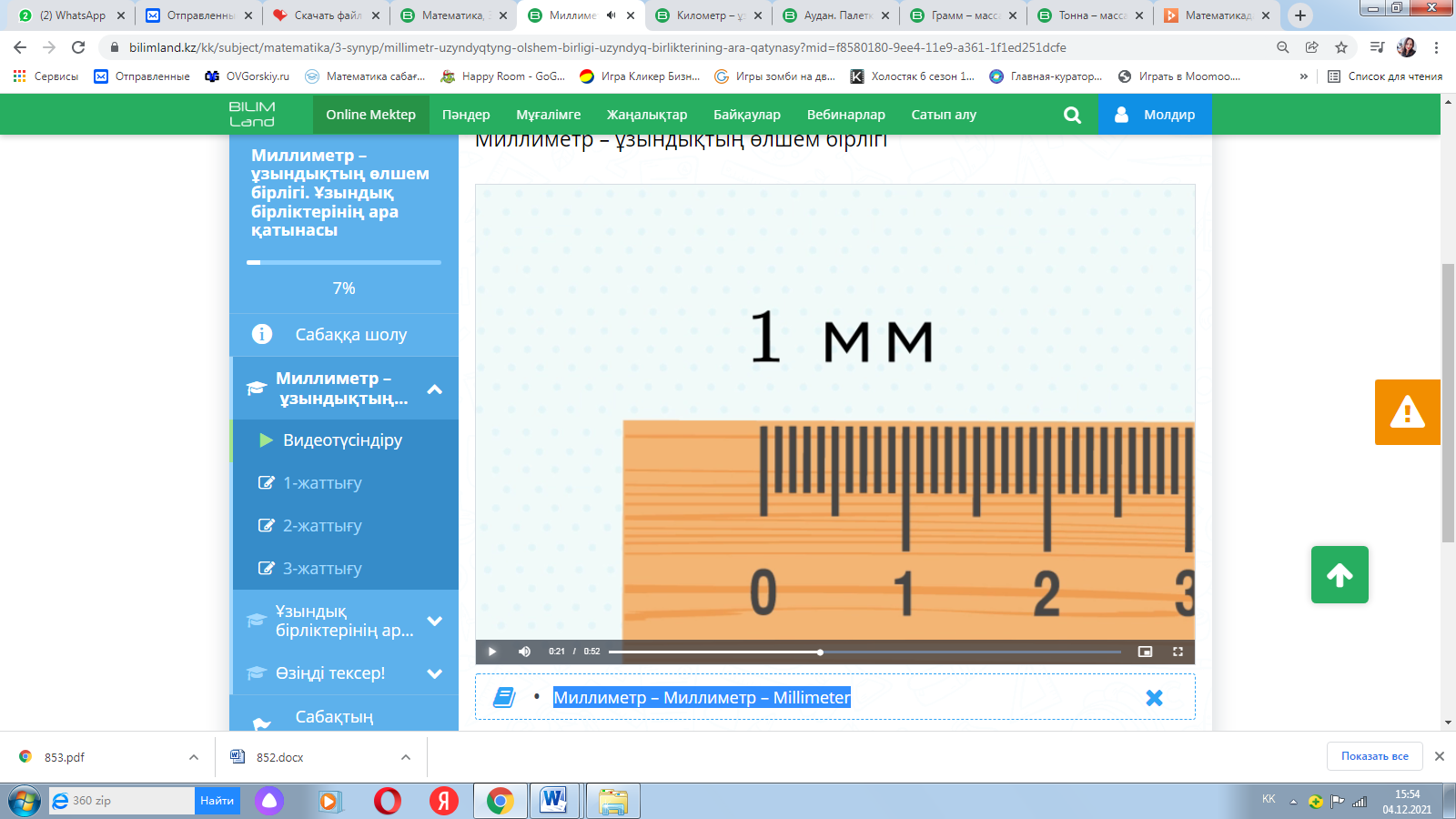Click the address bar URL
The height and width of the screenshot is (819, 1456).
click(x=597, y=47)
